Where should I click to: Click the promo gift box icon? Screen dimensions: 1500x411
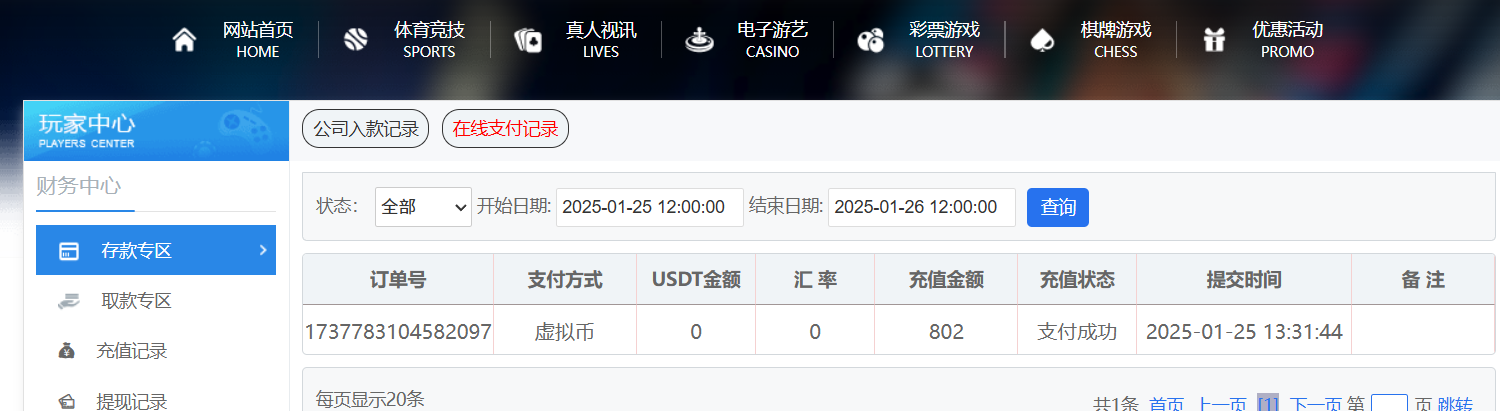(x=1215, y=40)
